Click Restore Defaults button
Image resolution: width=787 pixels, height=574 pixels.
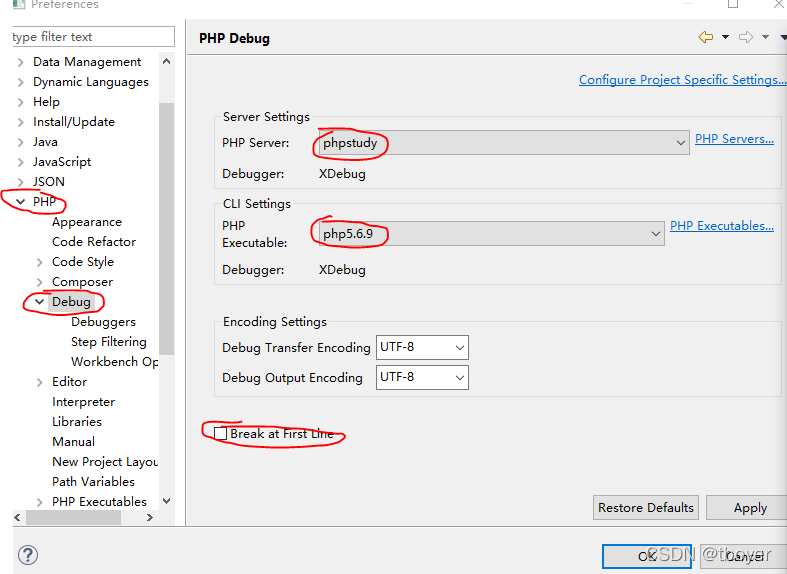[645, 508]
